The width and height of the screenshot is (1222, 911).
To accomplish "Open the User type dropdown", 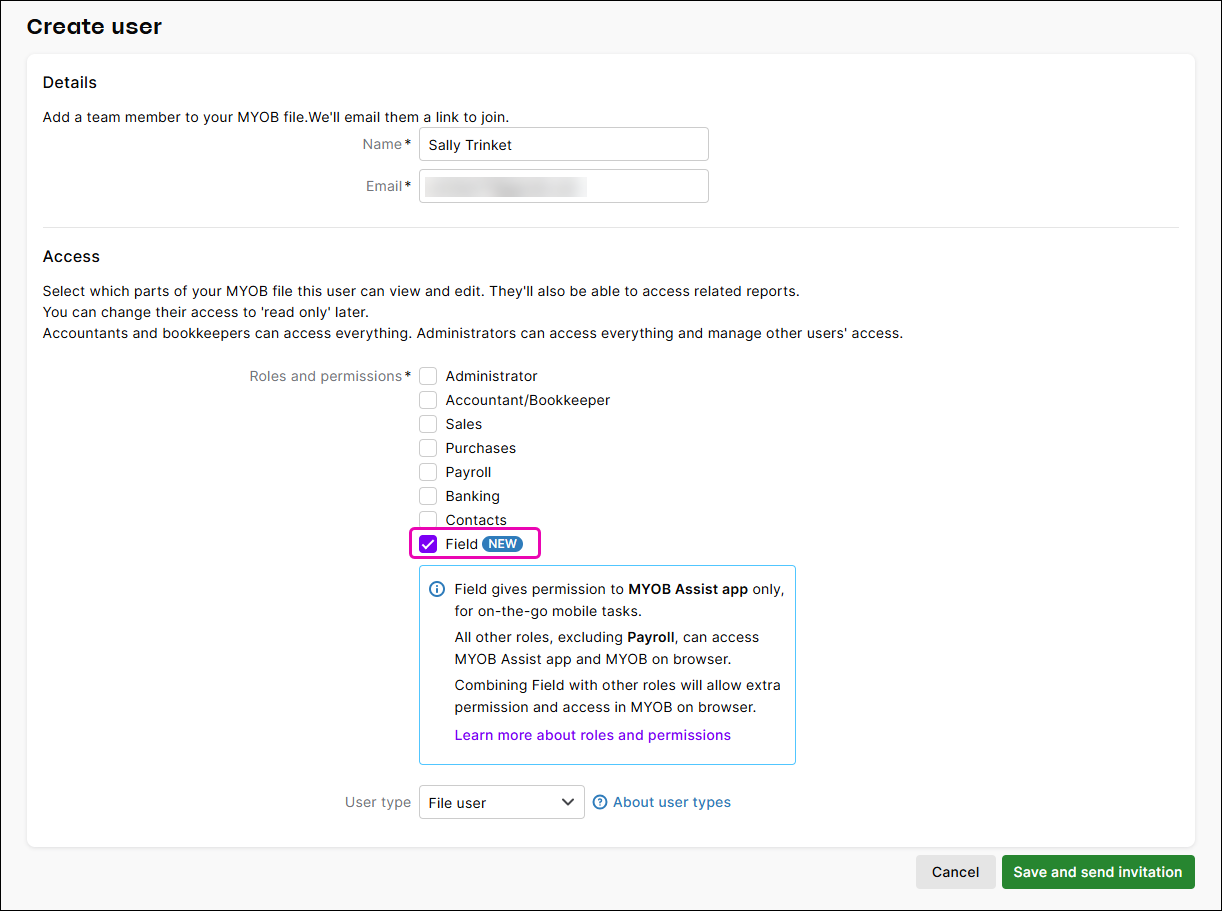I will tap(502, 802).
